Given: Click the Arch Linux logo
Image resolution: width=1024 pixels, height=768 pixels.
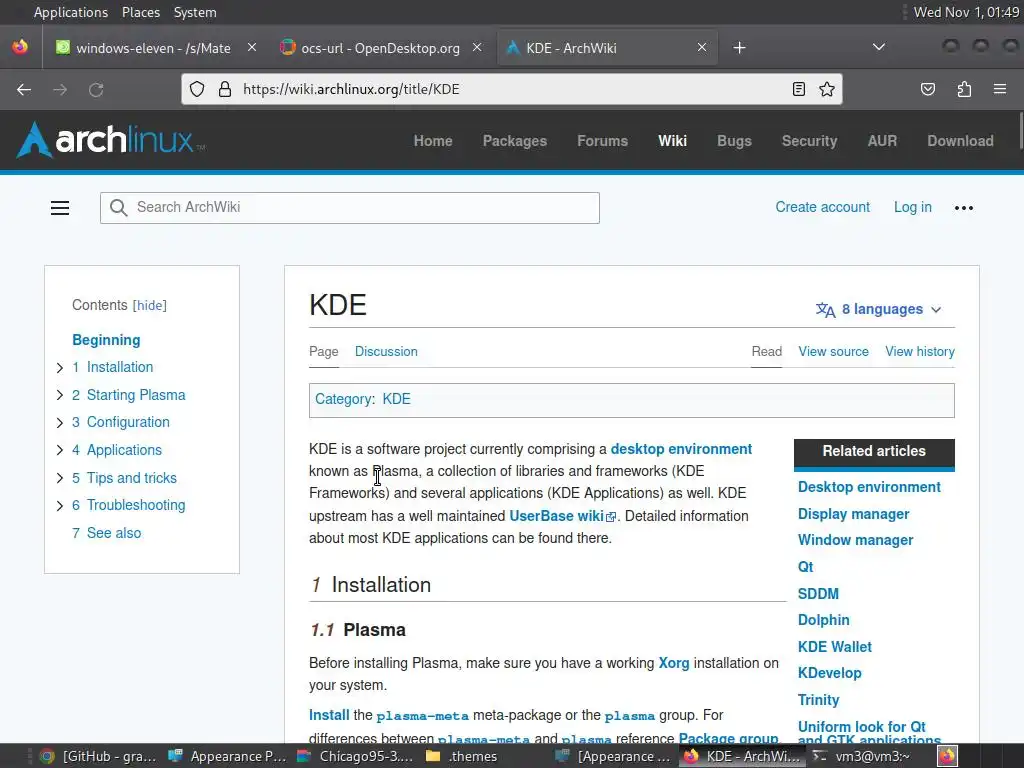Looking at the screenshot, I should [x=110, y=140].
